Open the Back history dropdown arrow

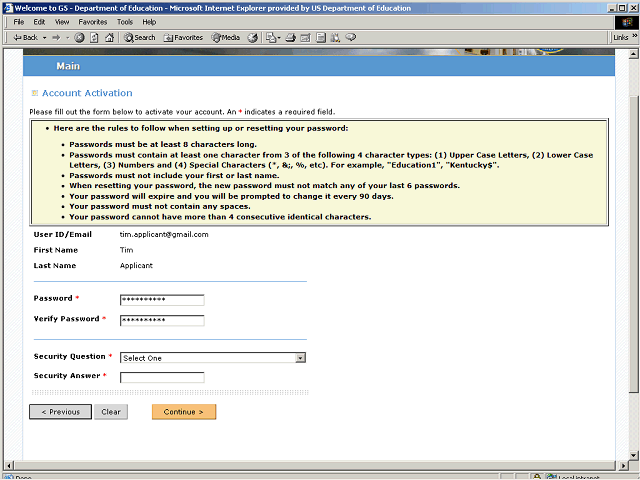point(44,38)
